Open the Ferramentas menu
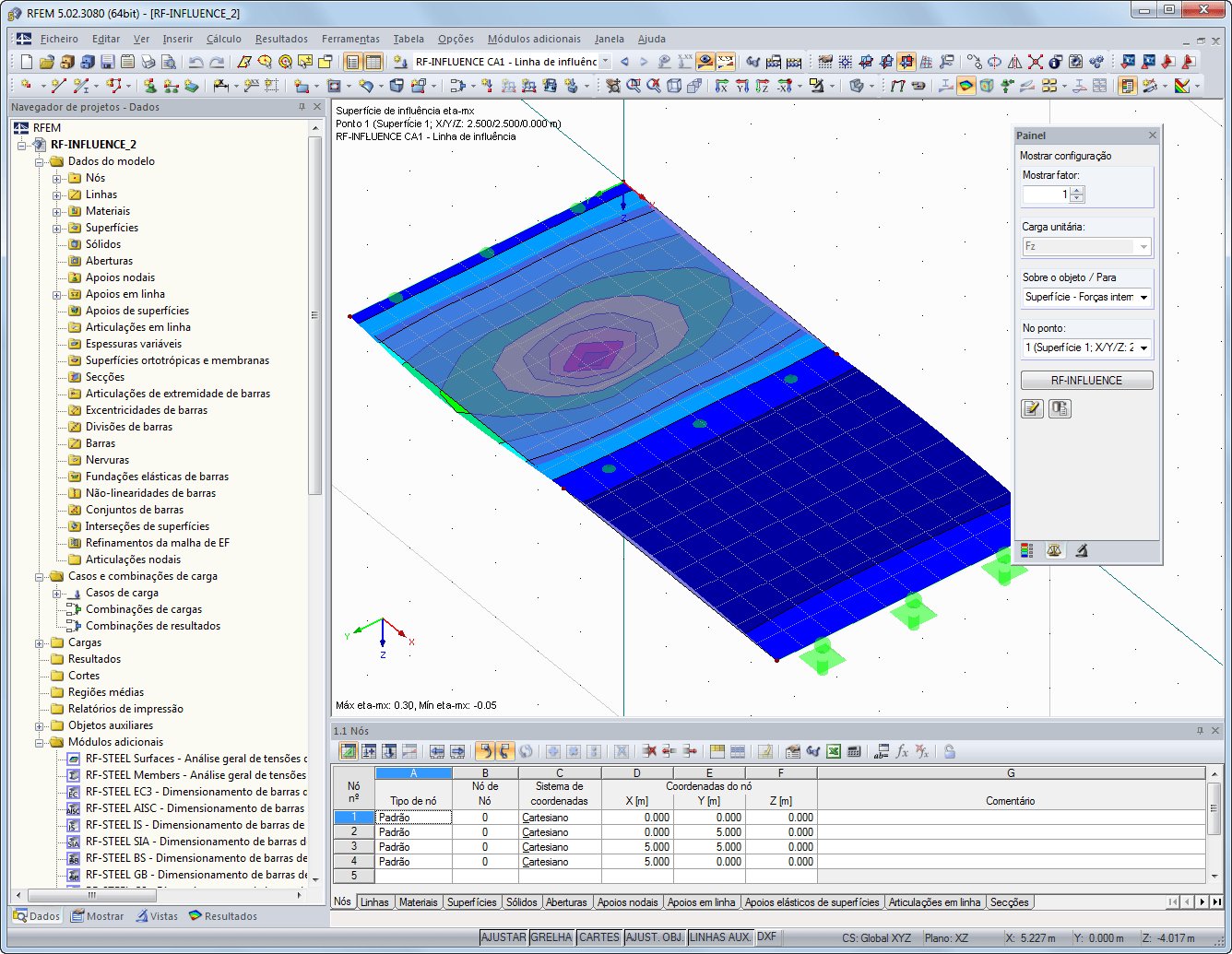Image resolution: width=1232 pixels, height=954 pixels. click(x=350, y=39)
